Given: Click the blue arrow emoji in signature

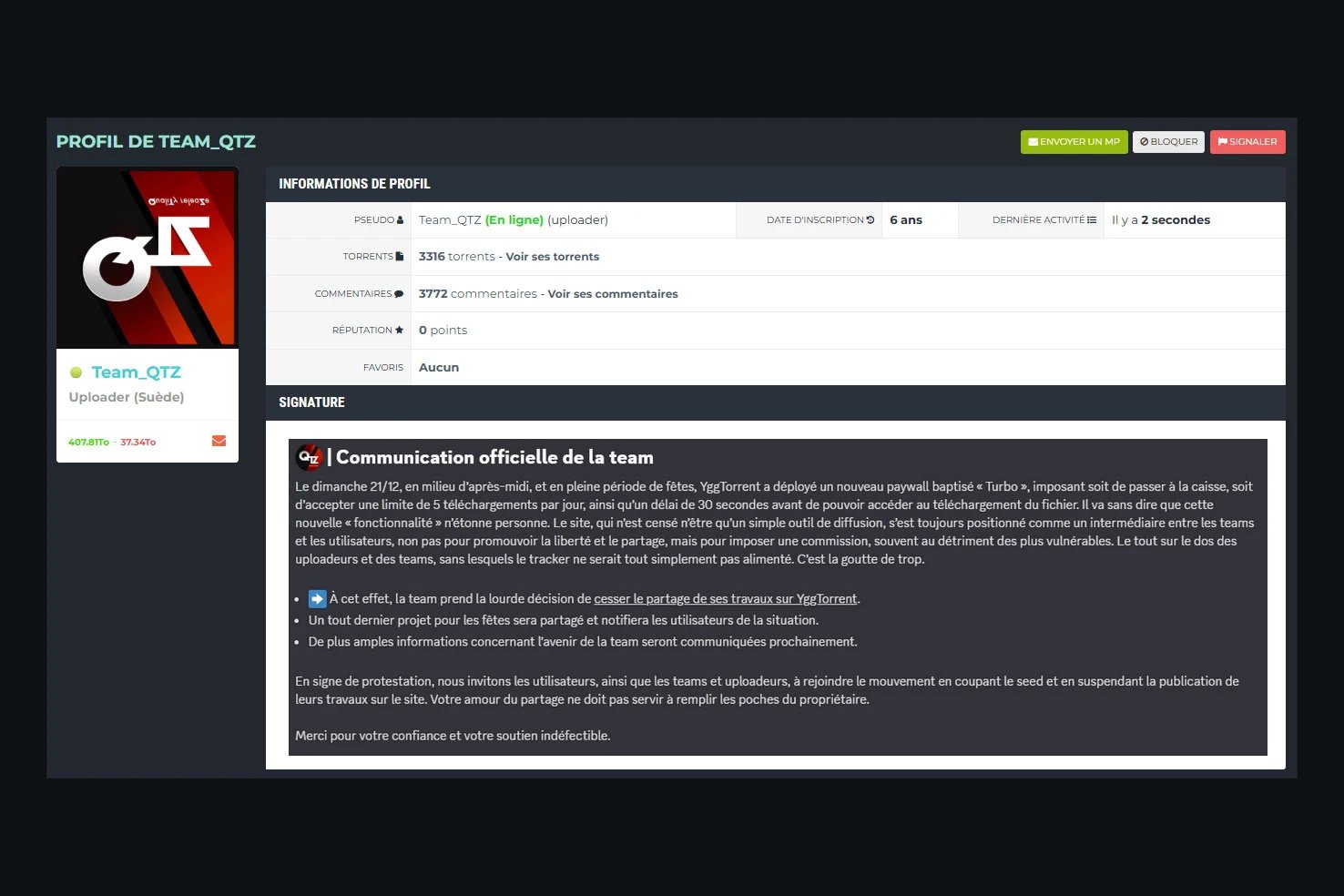Looking at the screenshot, I should 317,599.
